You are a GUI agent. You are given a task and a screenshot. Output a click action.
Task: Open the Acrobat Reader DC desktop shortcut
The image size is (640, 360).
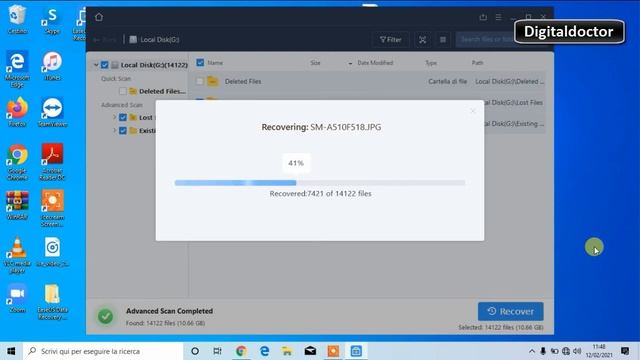coord(52,162)
